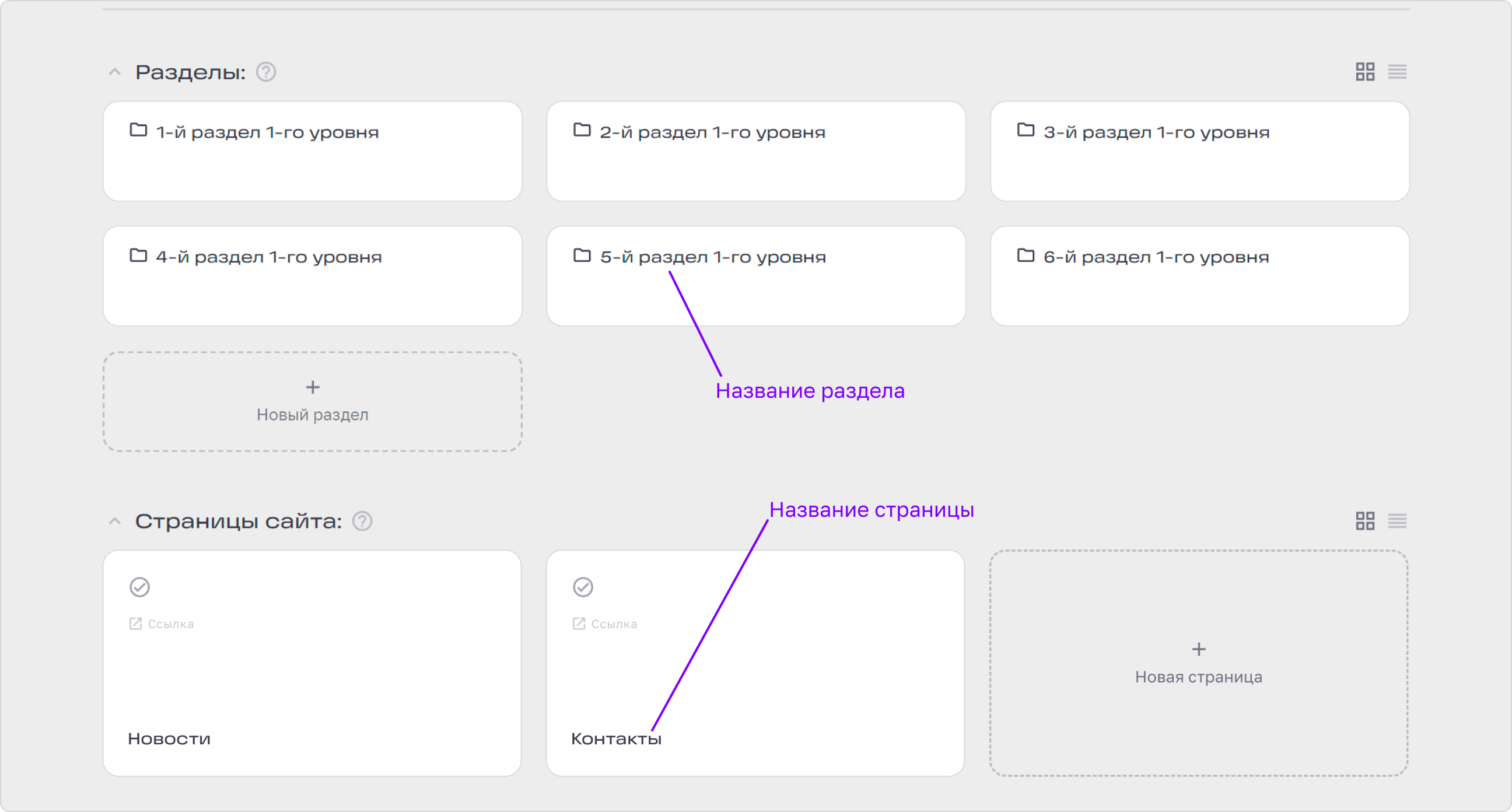This screenshot has width=1512, height=812.
Task: Click folder icon of 6-й раздел
Action: click(1025, 255)
